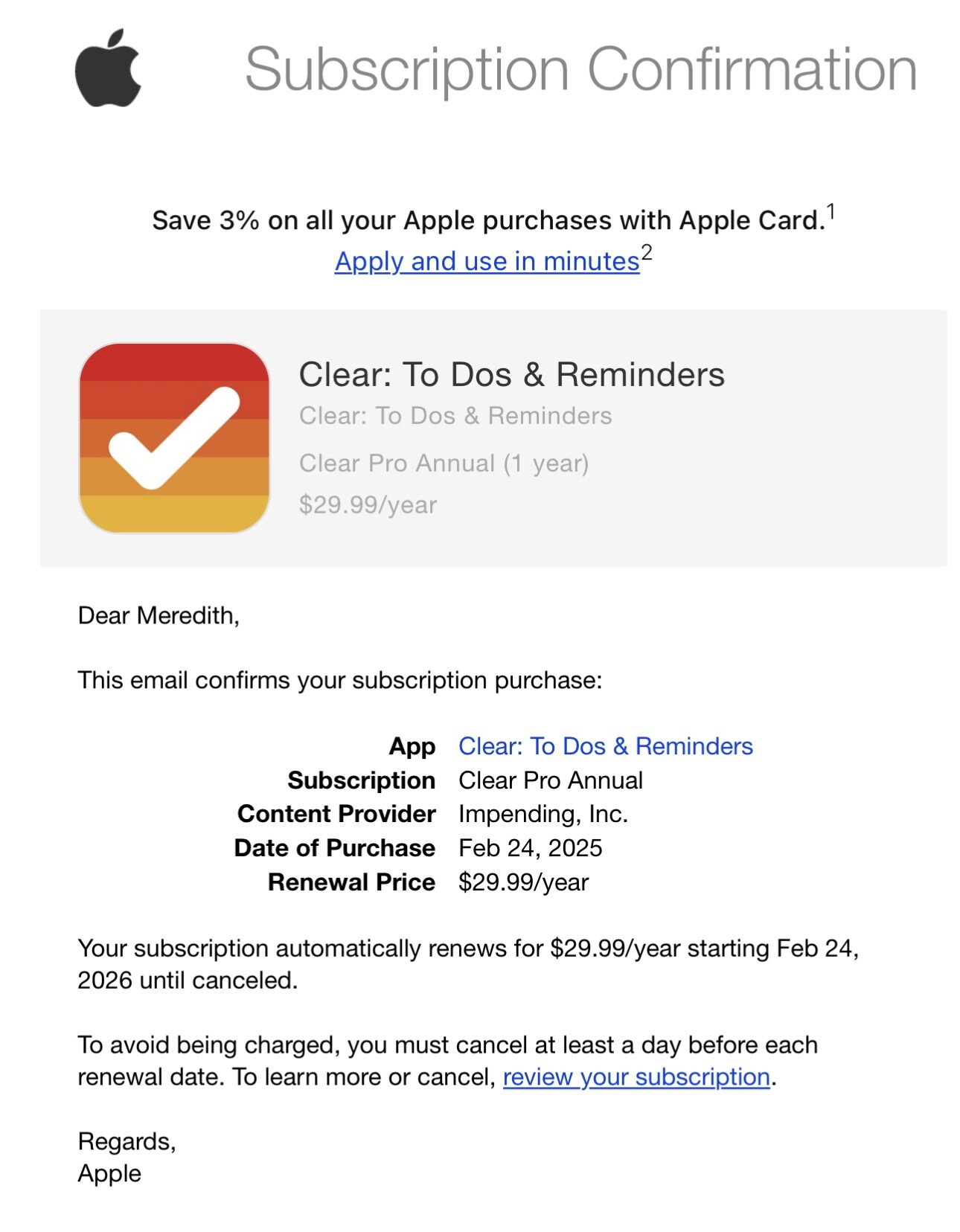Click the 'Renewal Price' label
Image resolution: width=960 pixels, height=1232 pixels.
click(x=351, y=882)
